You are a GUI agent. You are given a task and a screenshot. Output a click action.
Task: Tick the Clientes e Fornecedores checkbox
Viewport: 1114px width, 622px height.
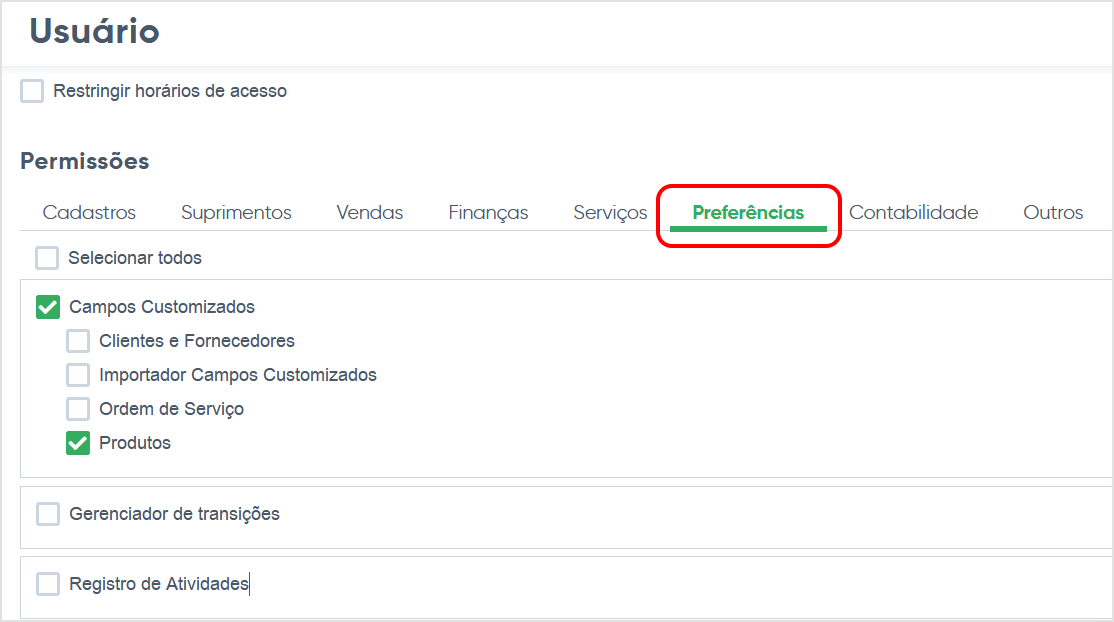[x=77, y=341]
